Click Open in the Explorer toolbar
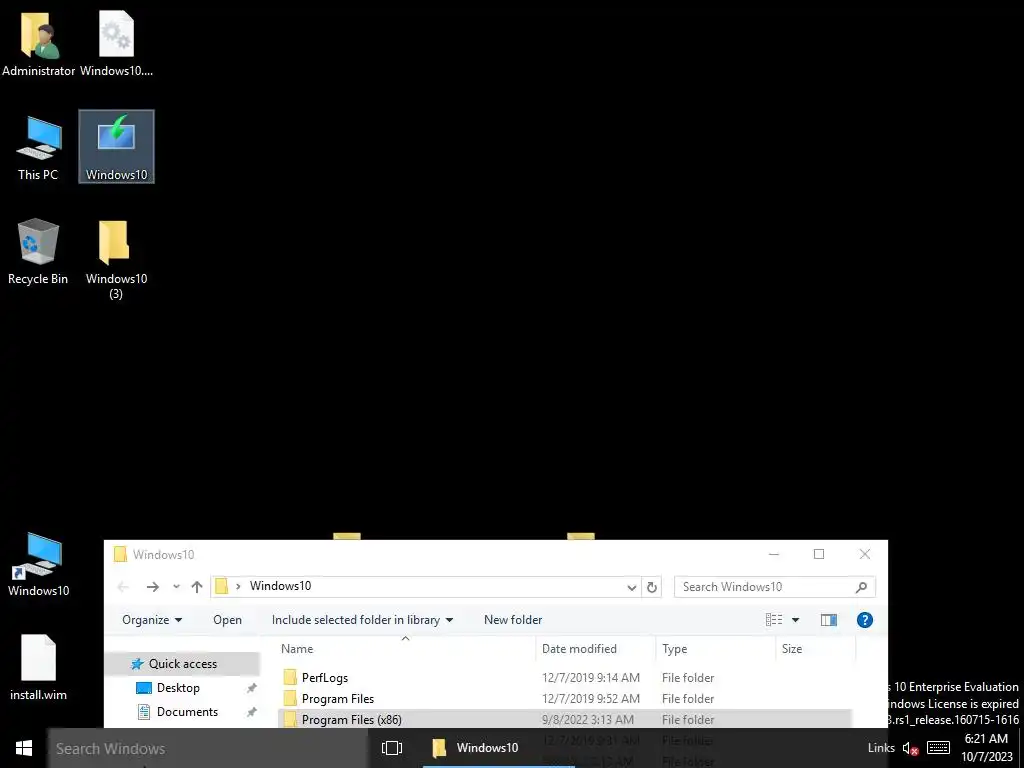Image resolution: width=1024 pixels, height=768 pixels. click(x=227, y=620)
